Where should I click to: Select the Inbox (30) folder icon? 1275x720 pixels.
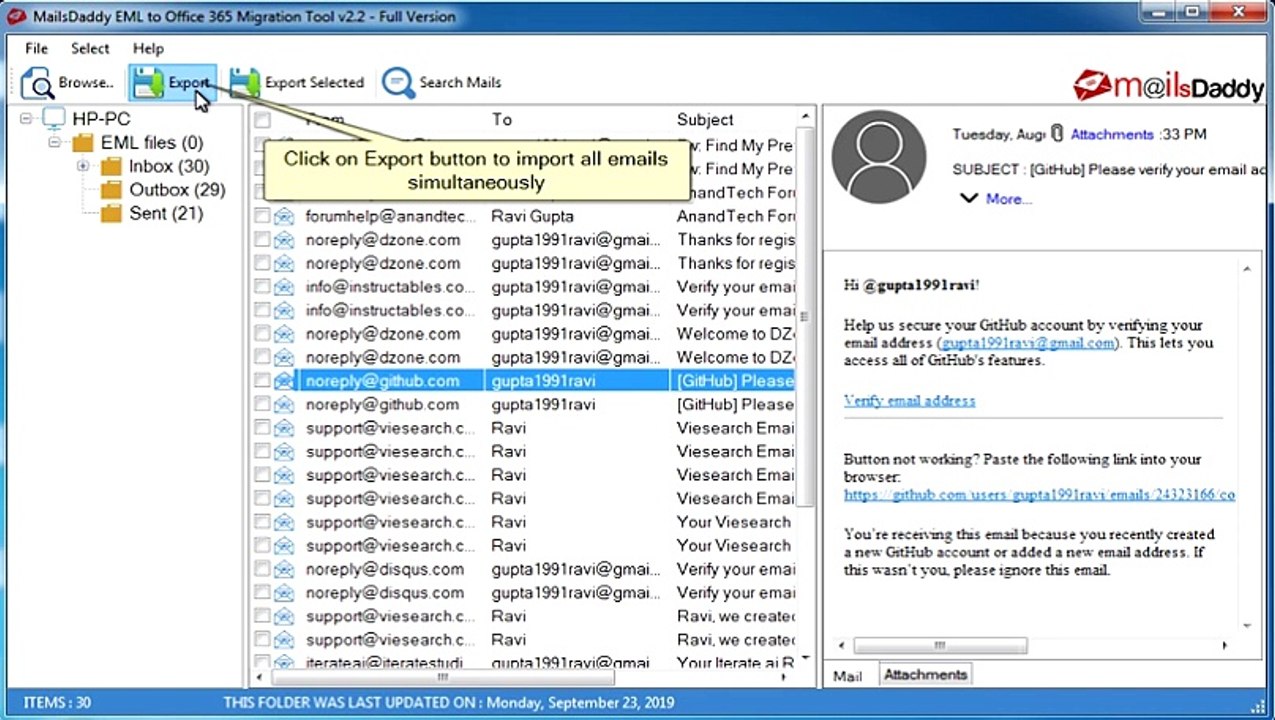pos(111,166)
